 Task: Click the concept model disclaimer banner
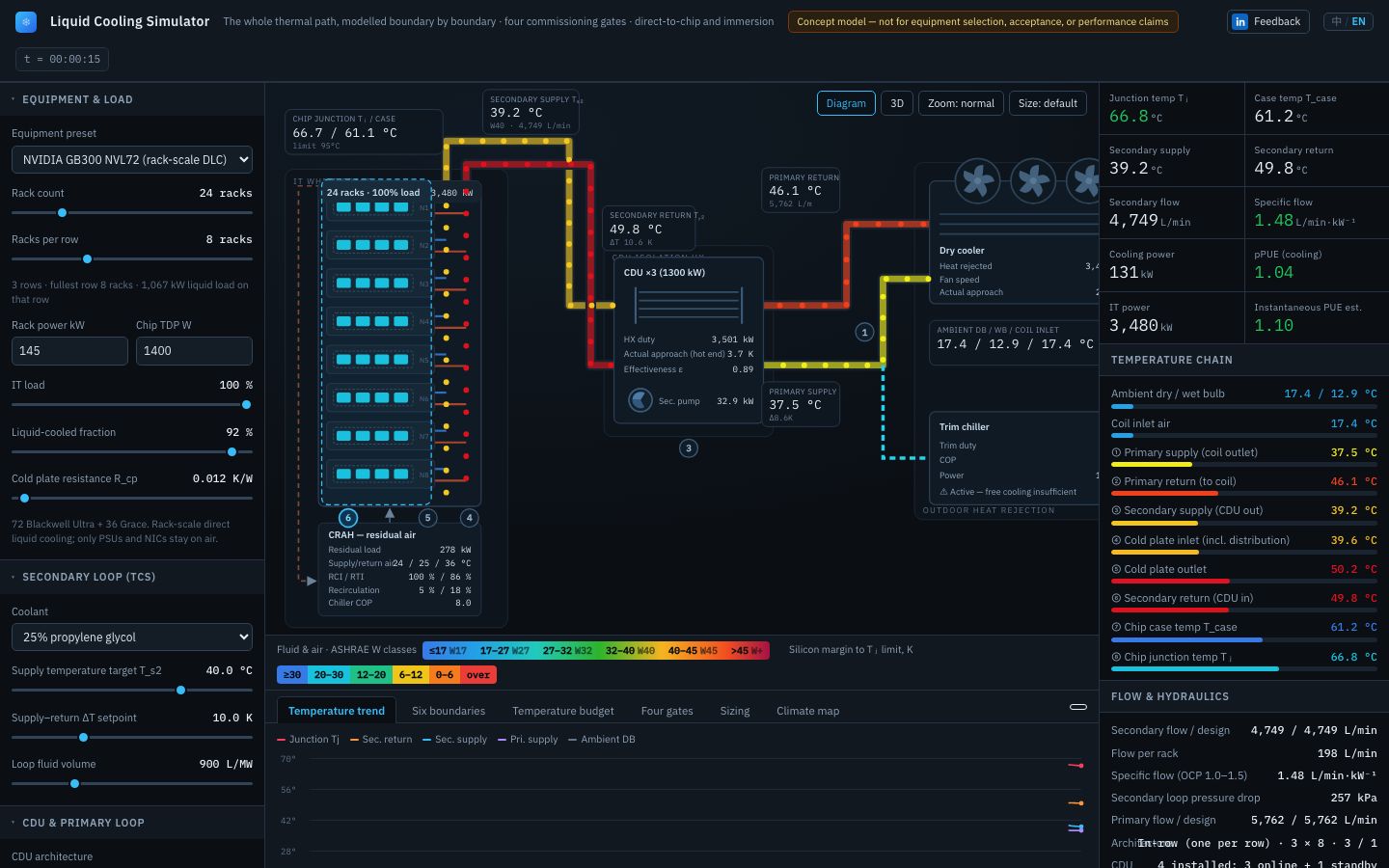coord(983,21)
